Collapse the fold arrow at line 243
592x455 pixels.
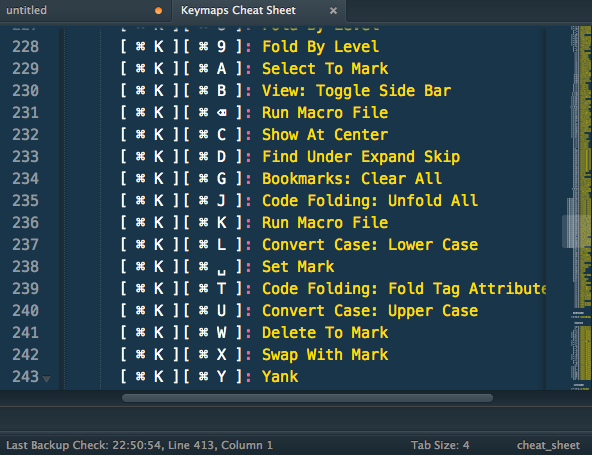[x=46, y=378]
